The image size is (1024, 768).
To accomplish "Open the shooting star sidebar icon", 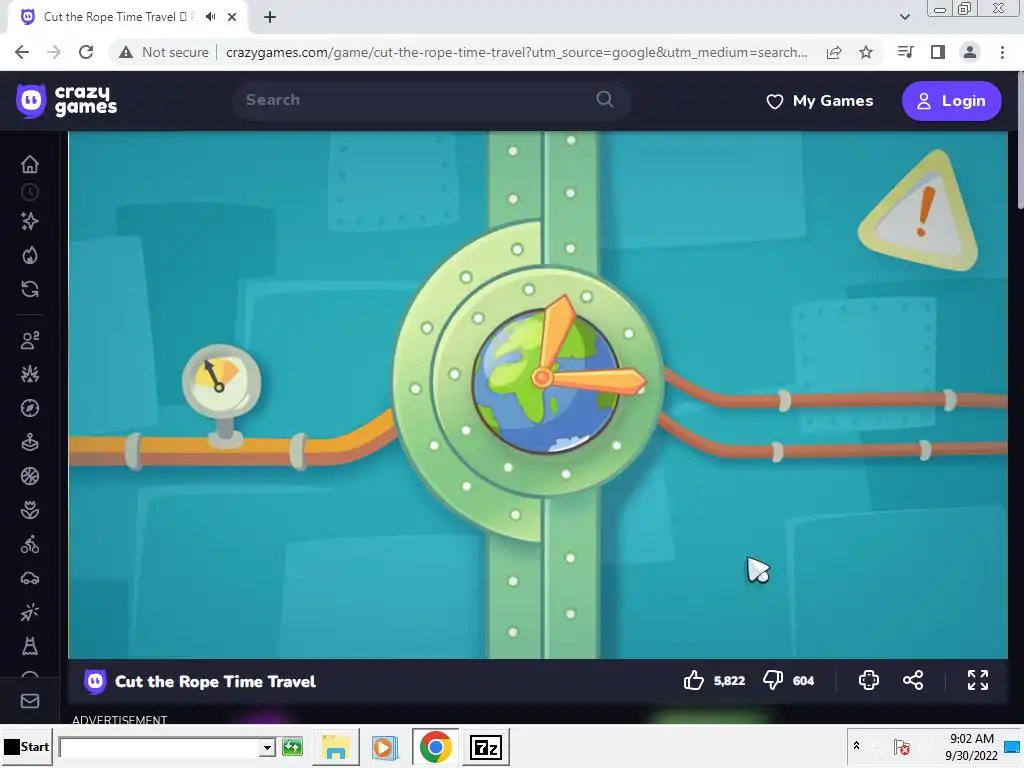I will [29, 612].
